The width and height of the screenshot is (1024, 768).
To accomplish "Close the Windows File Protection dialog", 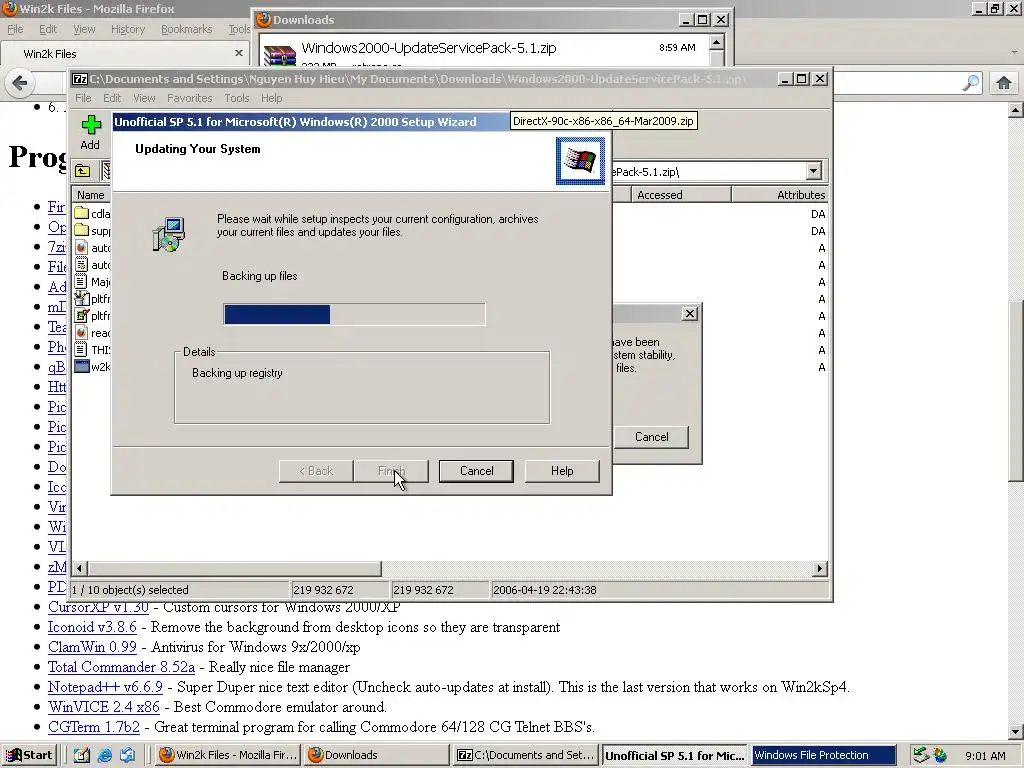I will coord(690,314).
